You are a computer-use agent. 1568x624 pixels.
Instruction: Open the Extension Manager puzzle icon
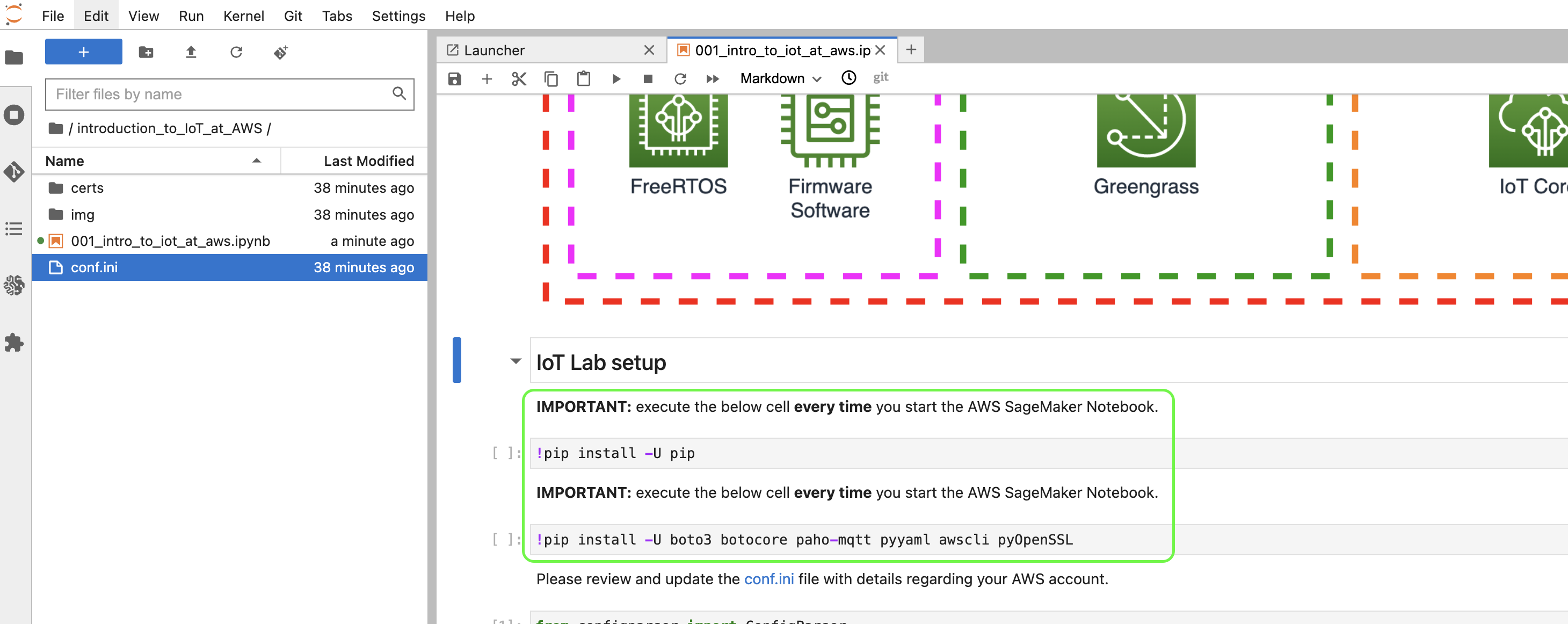pos(14,342)
